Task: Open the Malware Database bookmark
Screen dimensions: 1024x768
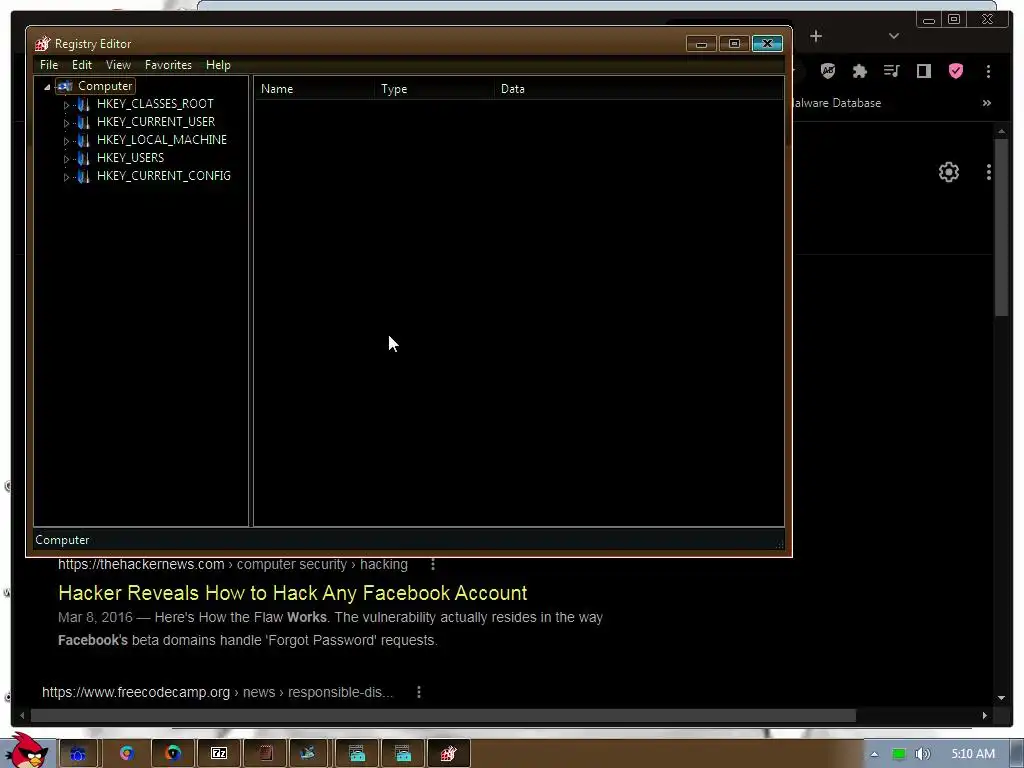Action: [x=837, y=103]
